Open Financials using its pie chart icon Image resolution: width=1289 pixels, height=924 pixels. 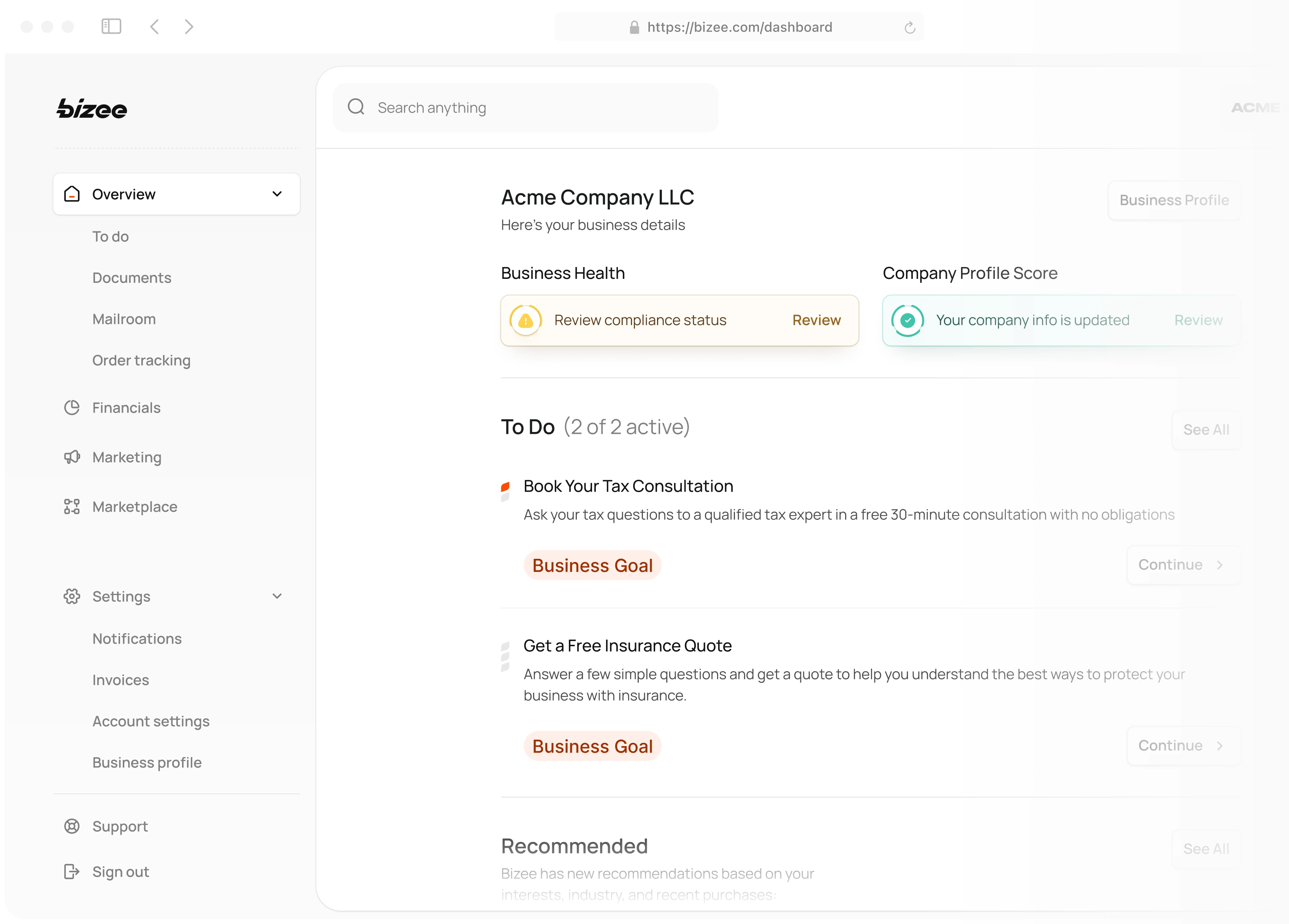71,407
